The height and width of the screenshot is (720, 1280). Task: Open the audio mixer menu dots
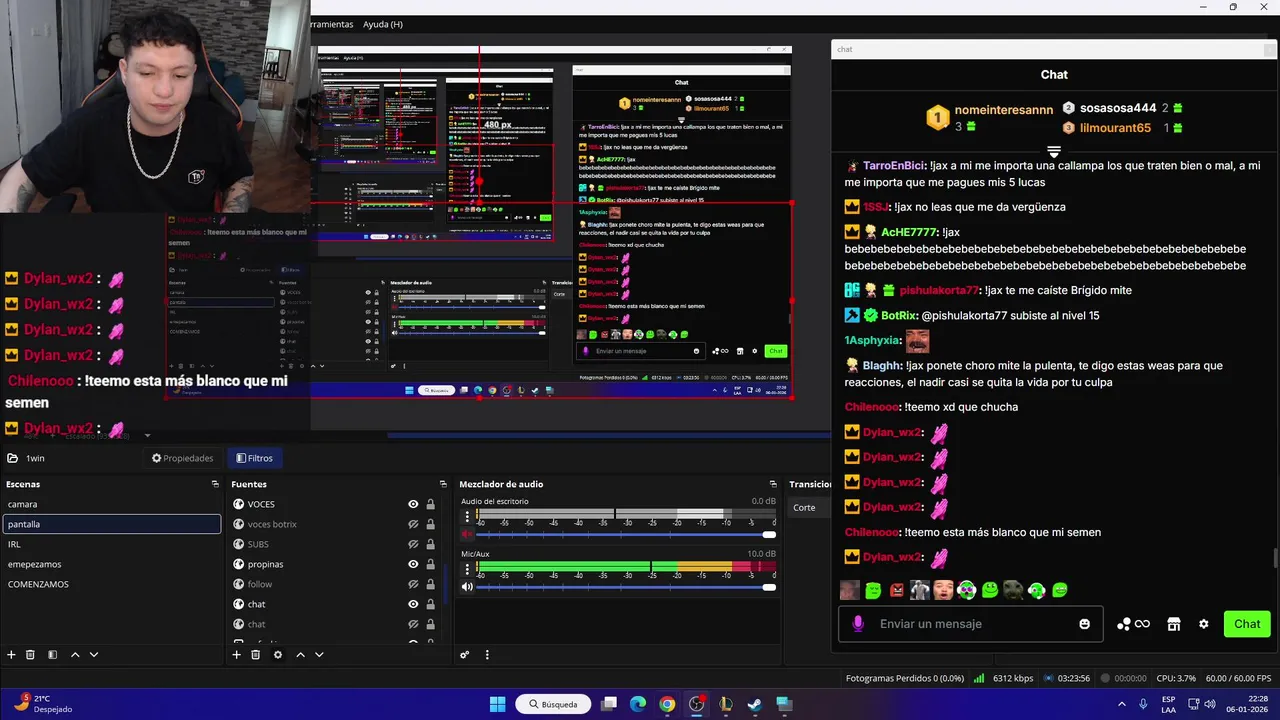click(487, 655)
